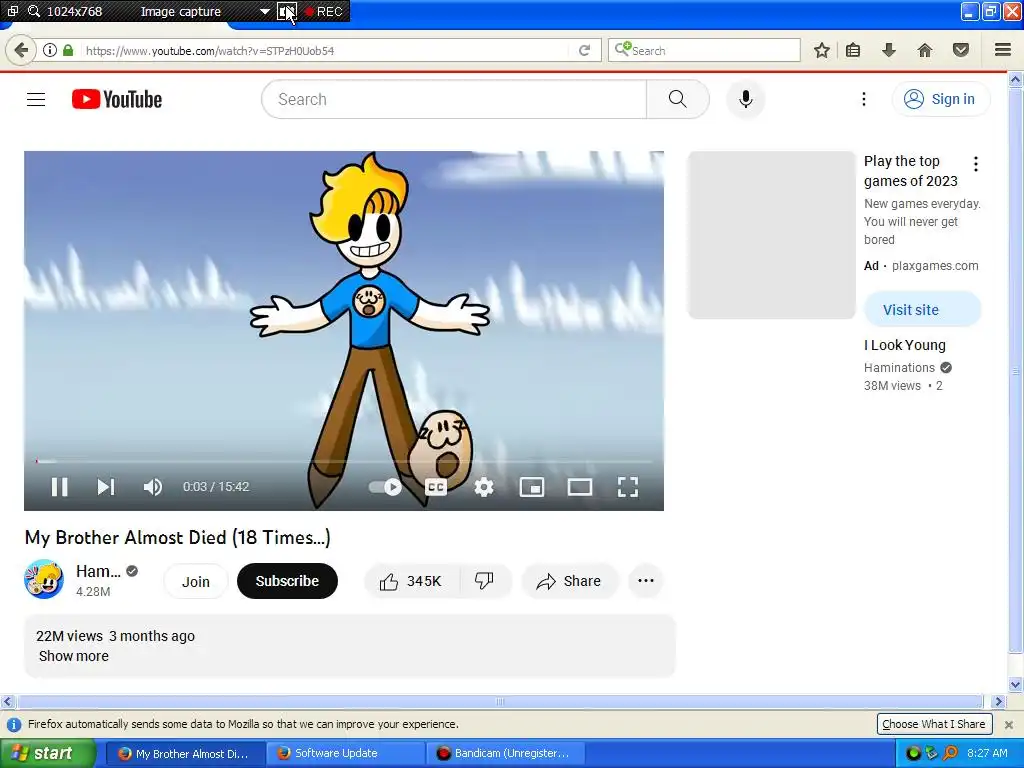The height and width of the screenshot is (768, 1024).
Task: Dislike the video
Action: (485, 581)
